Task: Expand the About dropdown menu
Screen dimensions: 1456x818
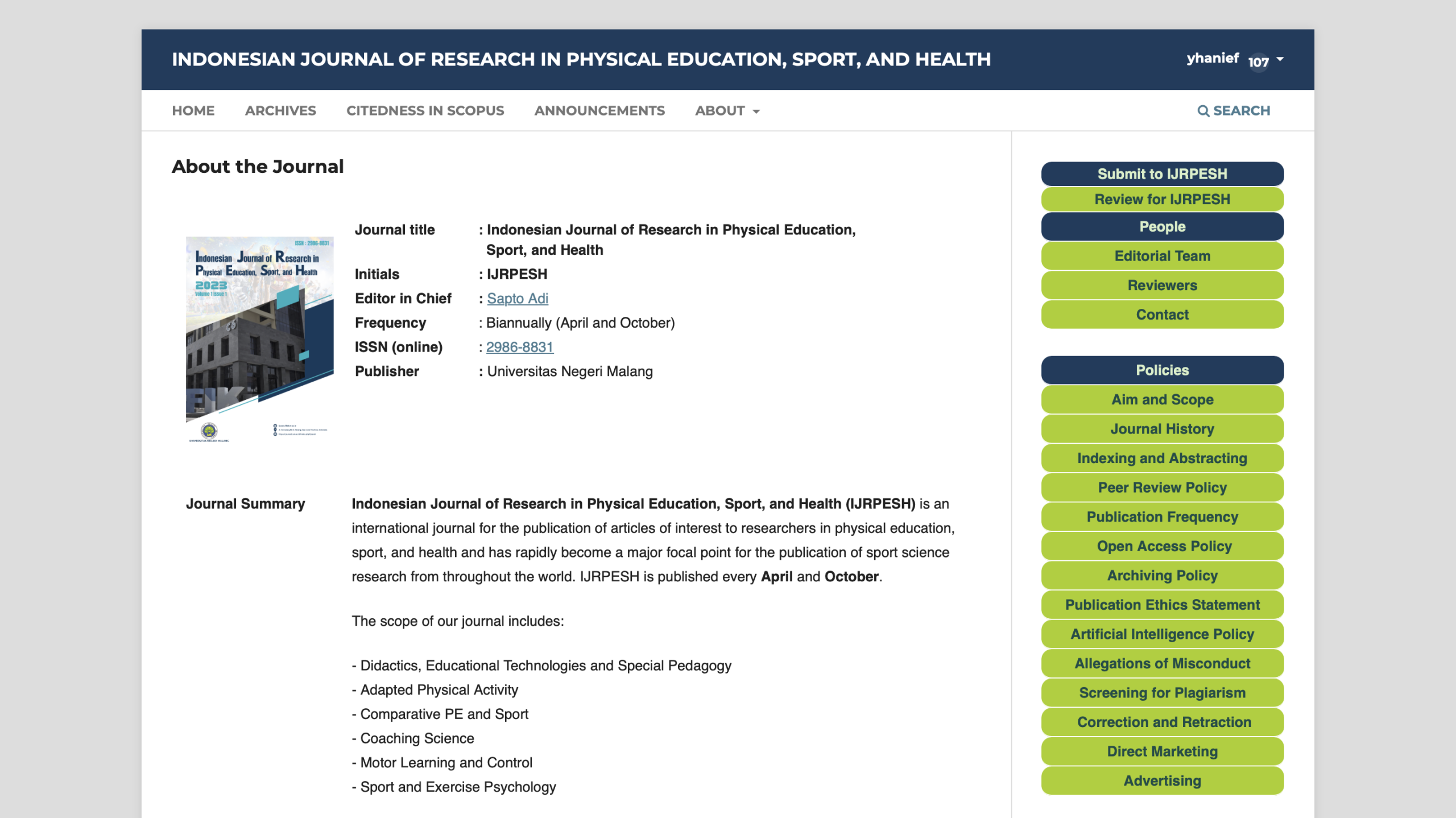Action: click(727, 111)
